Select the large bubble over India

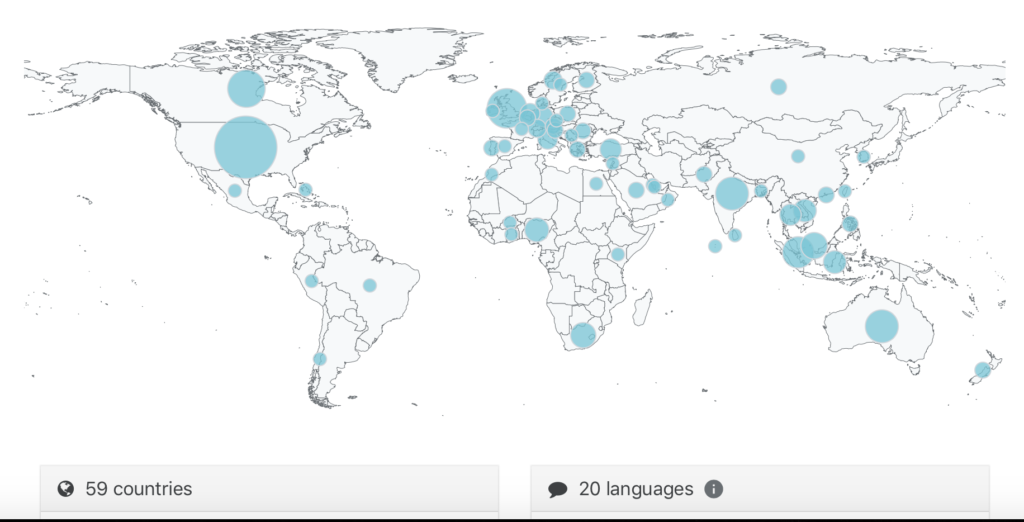pos(731,193)
